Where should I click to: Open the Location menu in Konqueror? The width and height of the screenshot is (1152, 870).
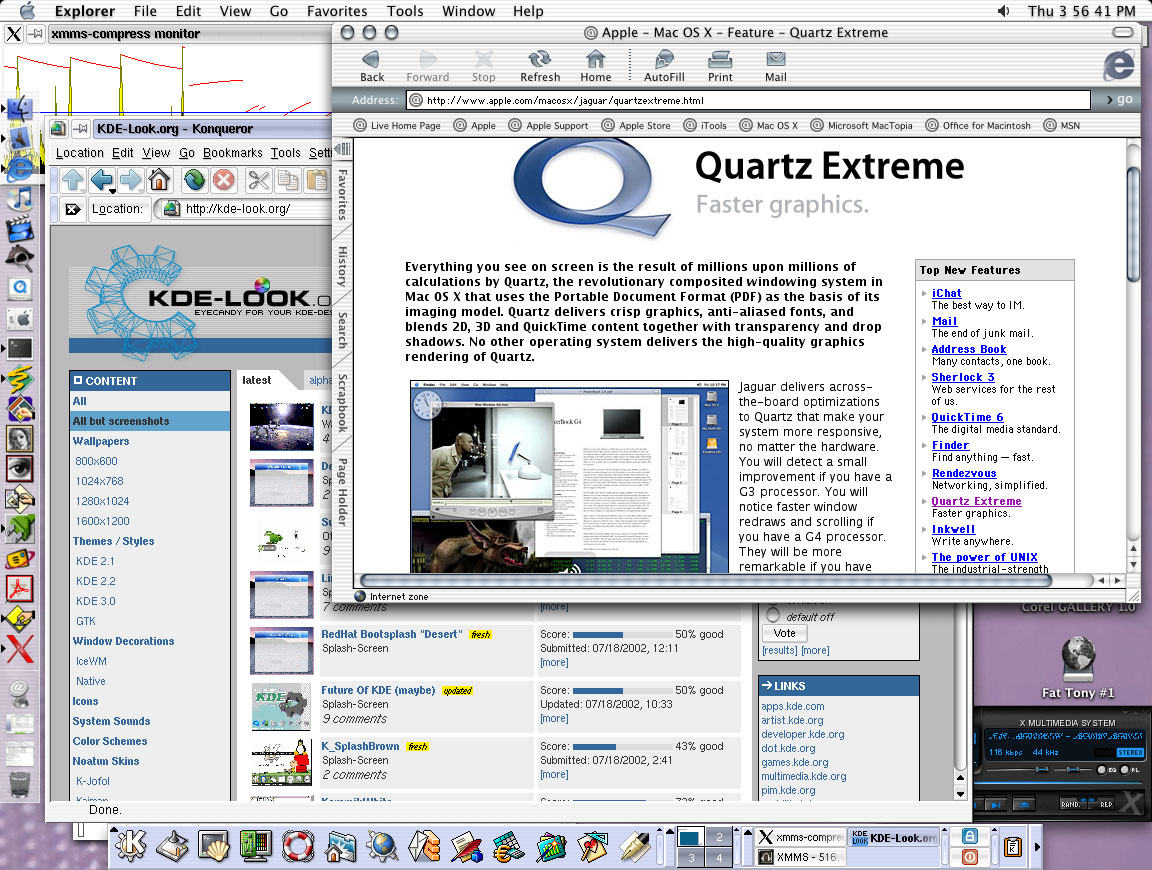pos(79,153)
